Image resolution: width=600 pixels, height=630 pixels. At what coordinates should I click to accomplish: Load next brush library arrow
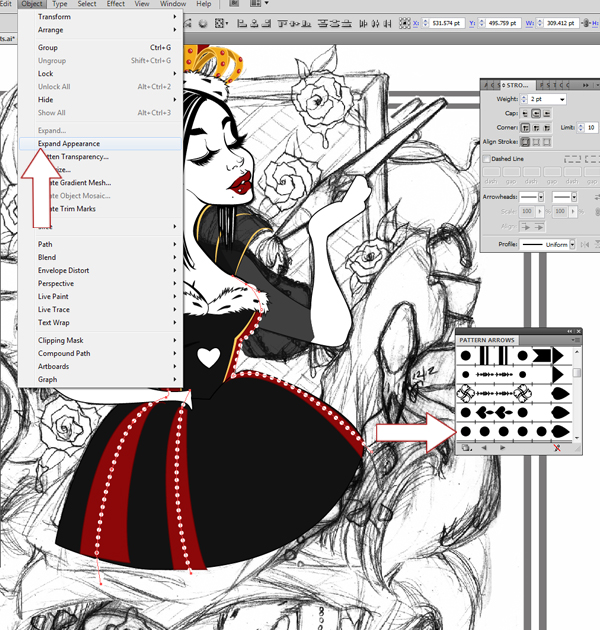click(502, 448)
